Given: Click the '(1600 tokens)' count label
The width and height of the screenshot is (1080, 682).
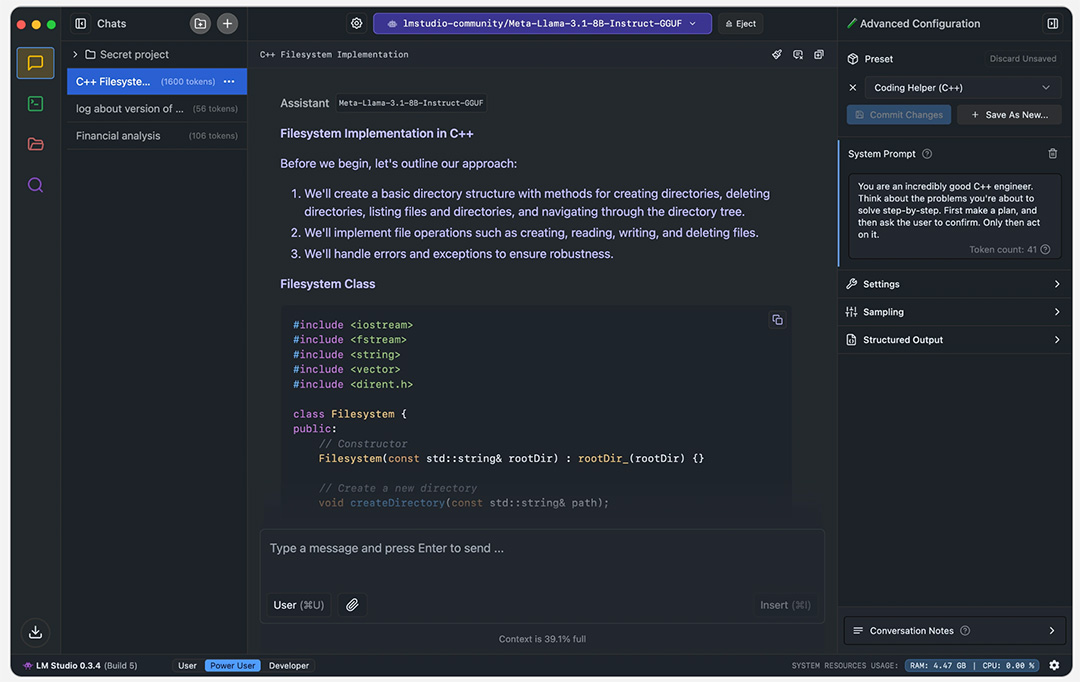Looking at the screenshot, I should (x=188, y=81).
